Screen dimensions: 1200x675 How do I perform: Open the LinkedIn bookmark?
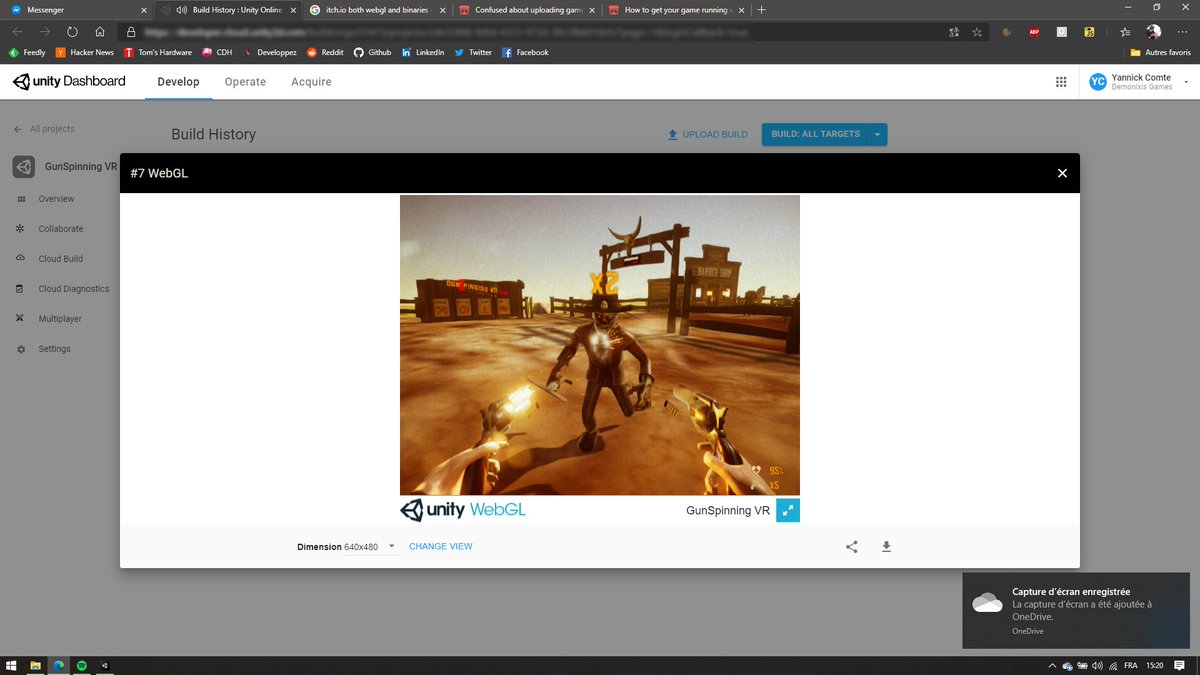tap(423, 52)
